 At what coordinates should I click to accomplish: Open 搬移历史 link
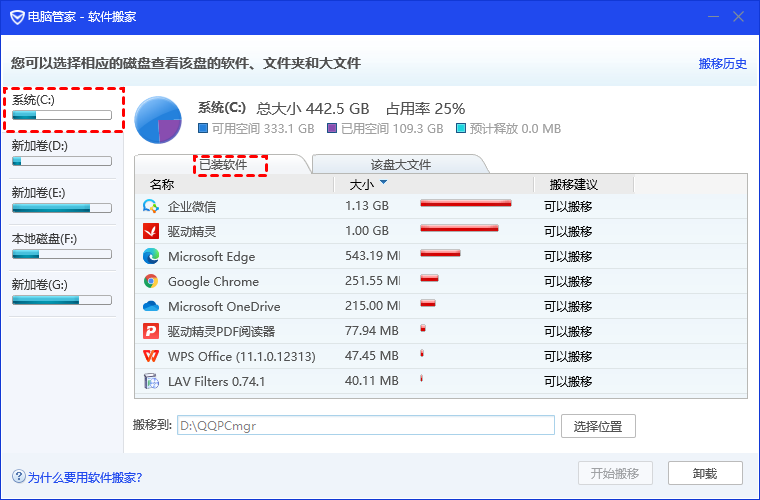pyautogui.click(x=722, y=63)
